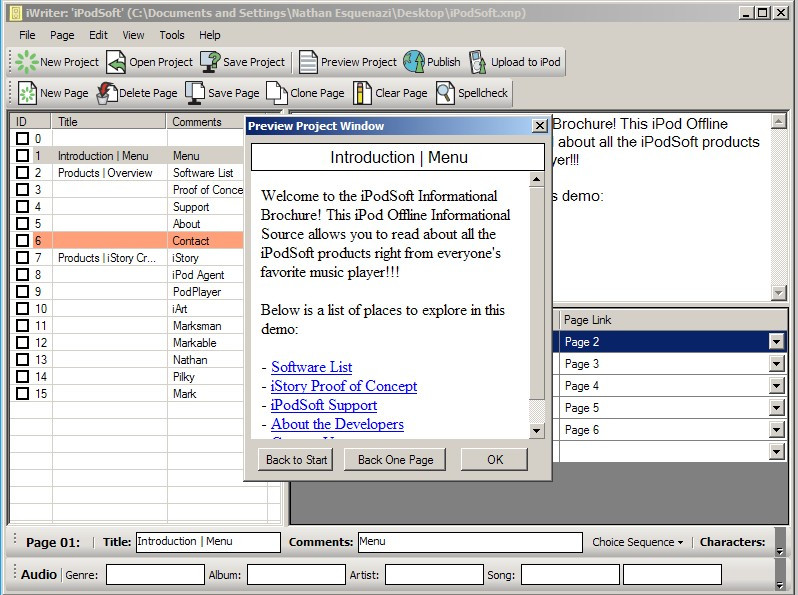Click the Clone Page icon

[x=276, y=93]
